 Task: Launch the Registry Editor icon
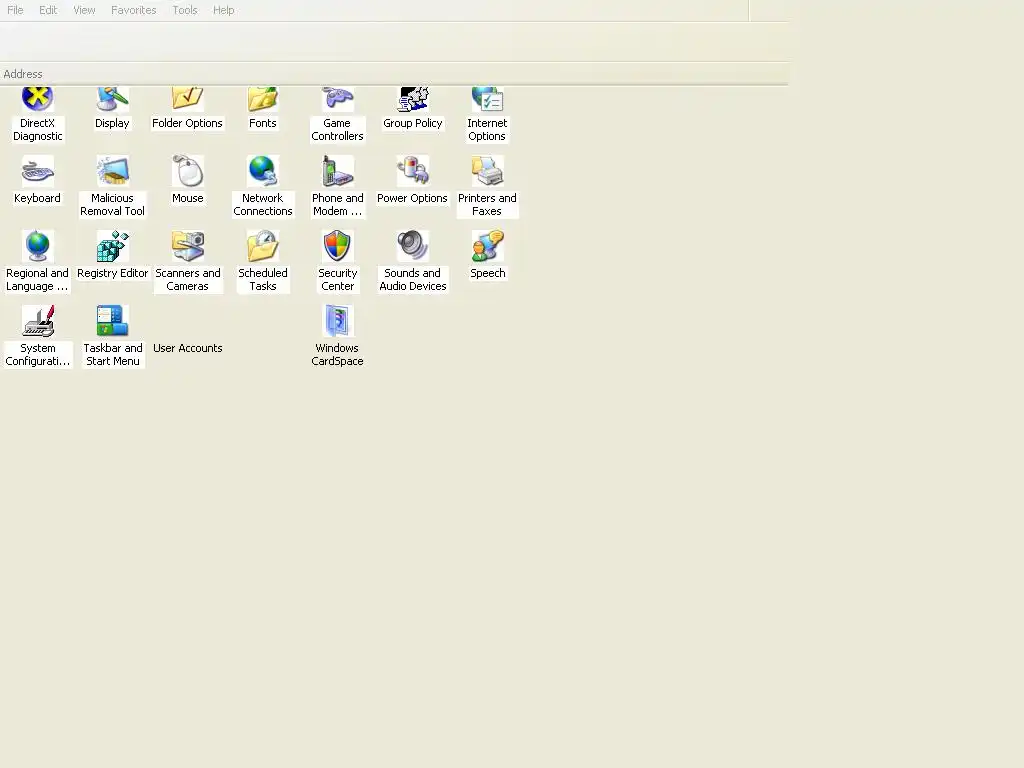112,246
